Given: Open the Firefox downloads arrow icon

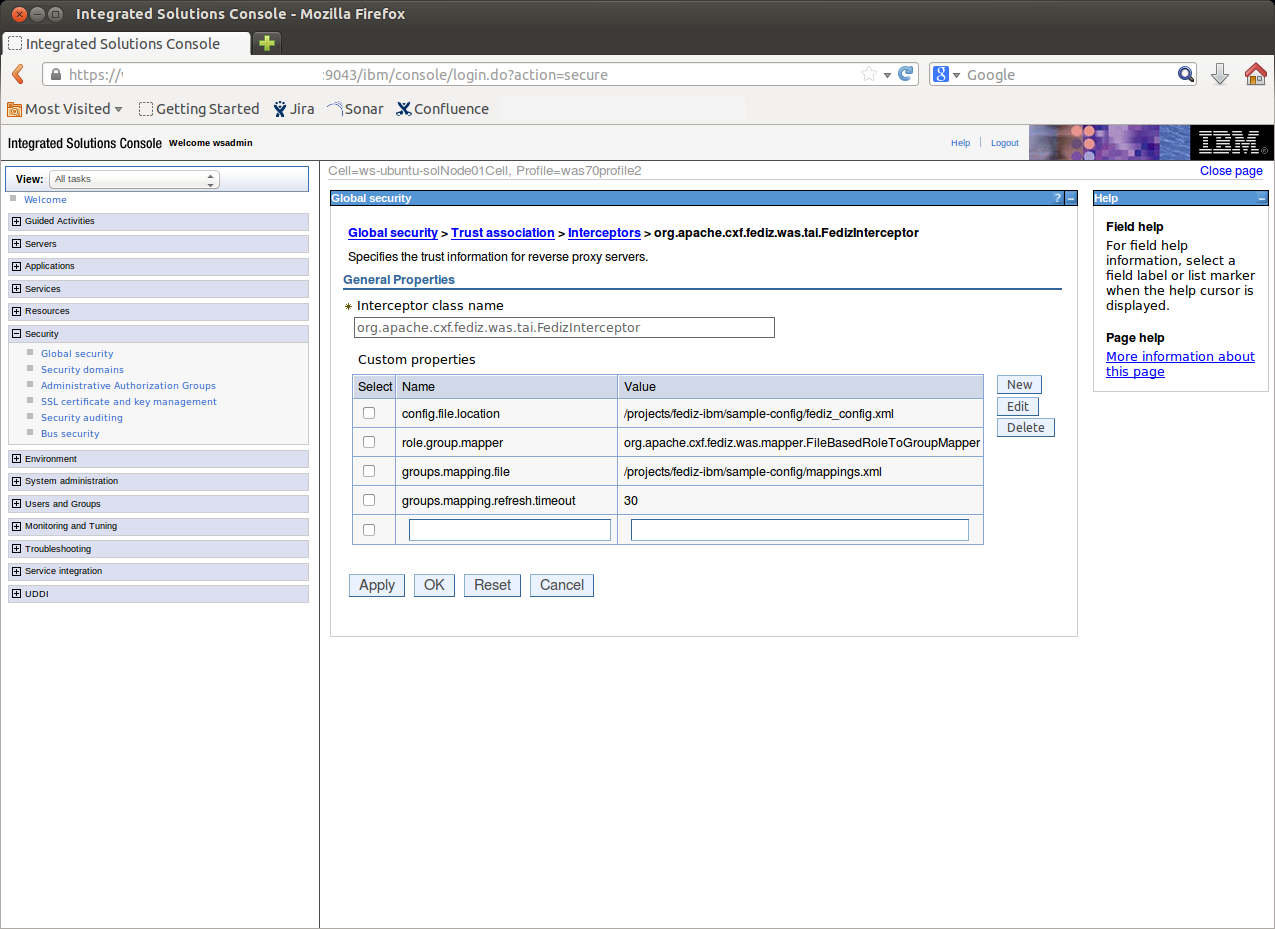Looking at the screenshot, I should (x=1220, y=74).
